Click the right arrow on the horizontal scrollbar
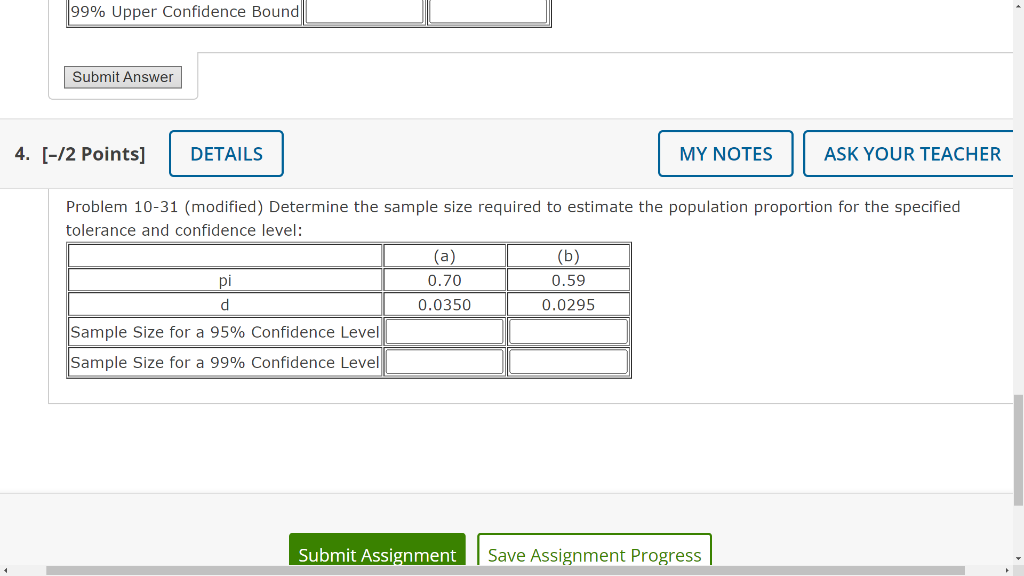1024x576 pixels. [x=1007, y=570]
